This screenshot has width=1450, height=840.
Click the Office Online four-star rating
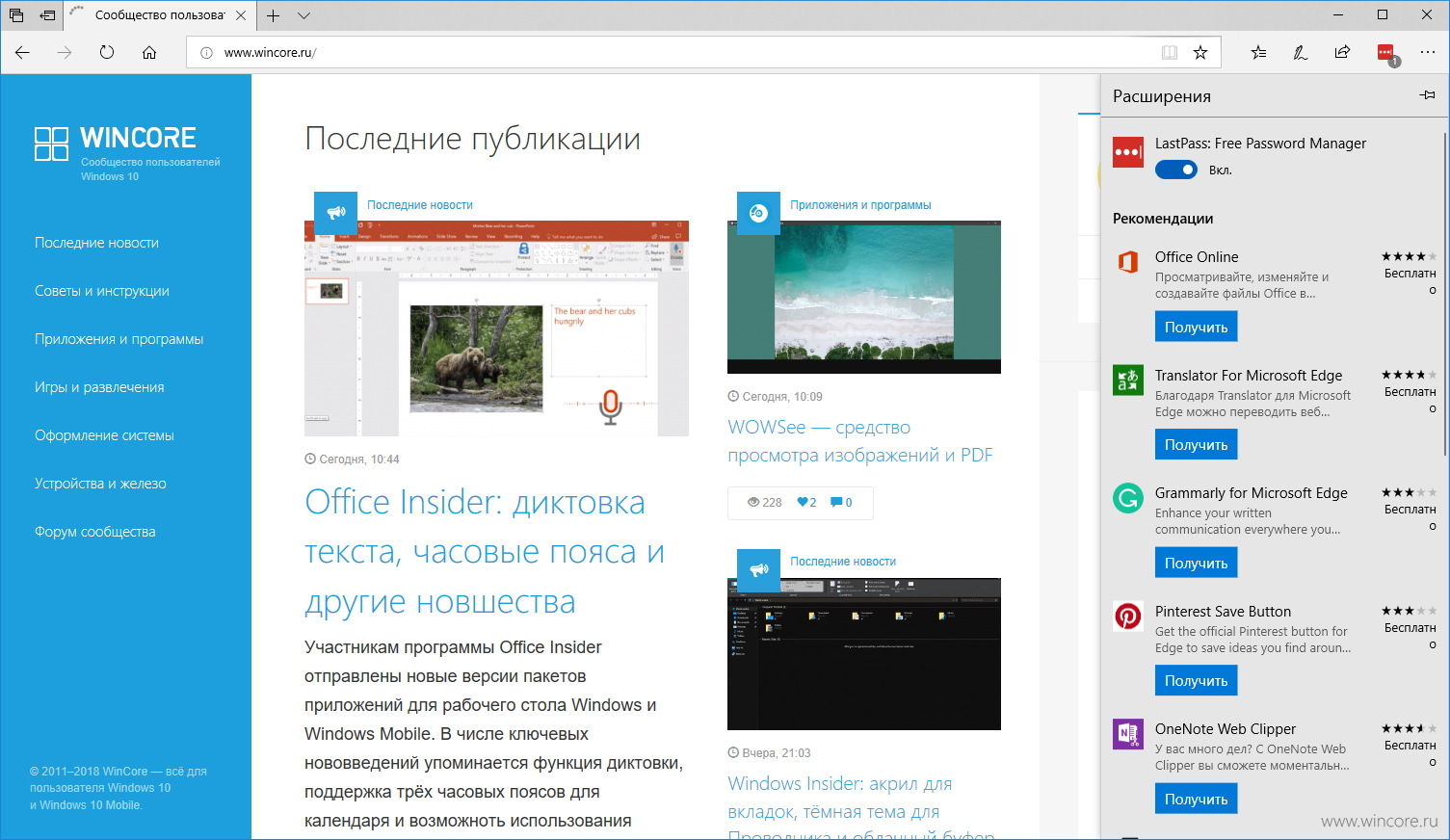(x=1409, y=256)
